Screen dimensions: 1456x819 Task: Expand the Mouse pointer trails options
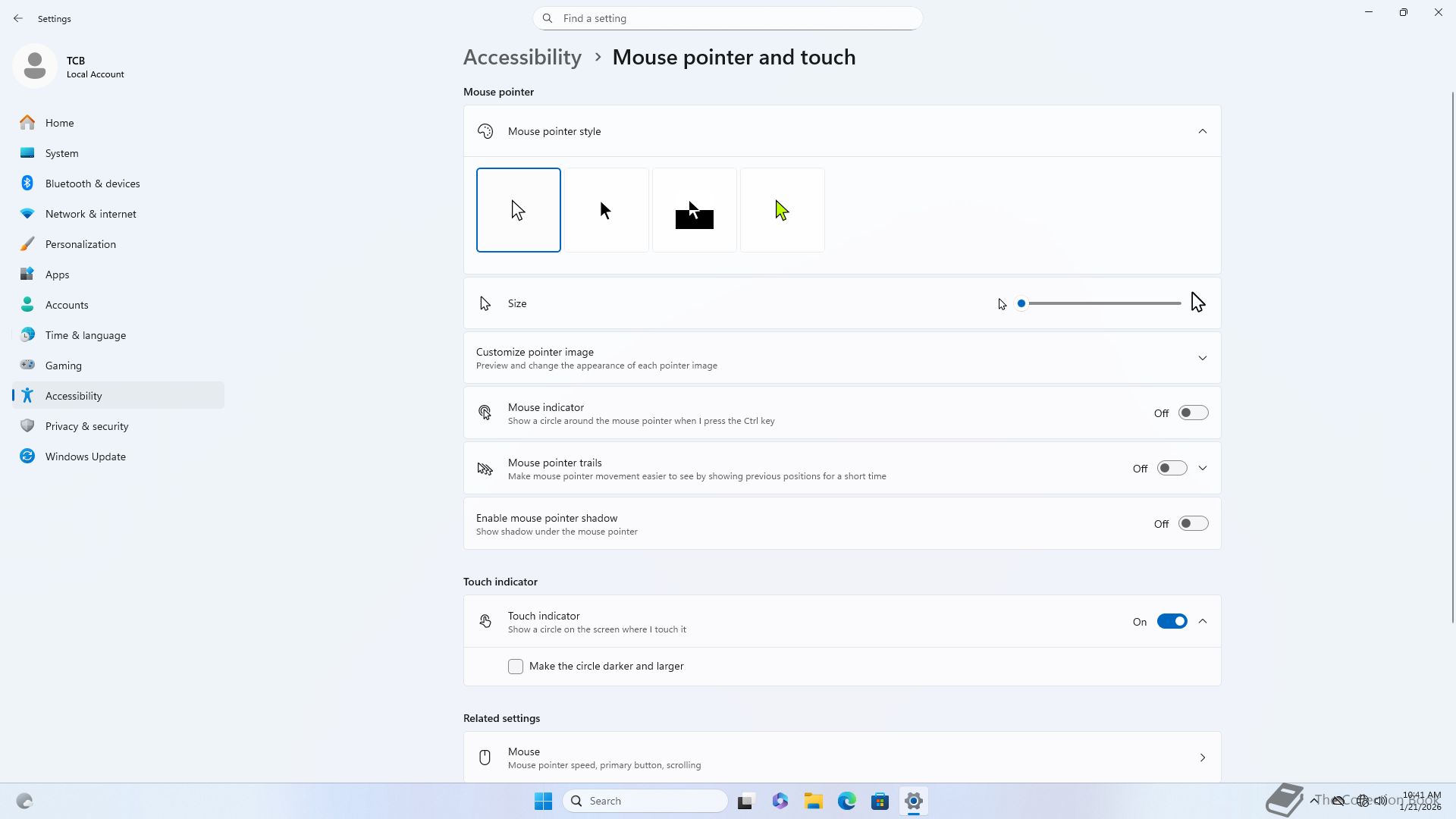click(x=1202, y=469)
